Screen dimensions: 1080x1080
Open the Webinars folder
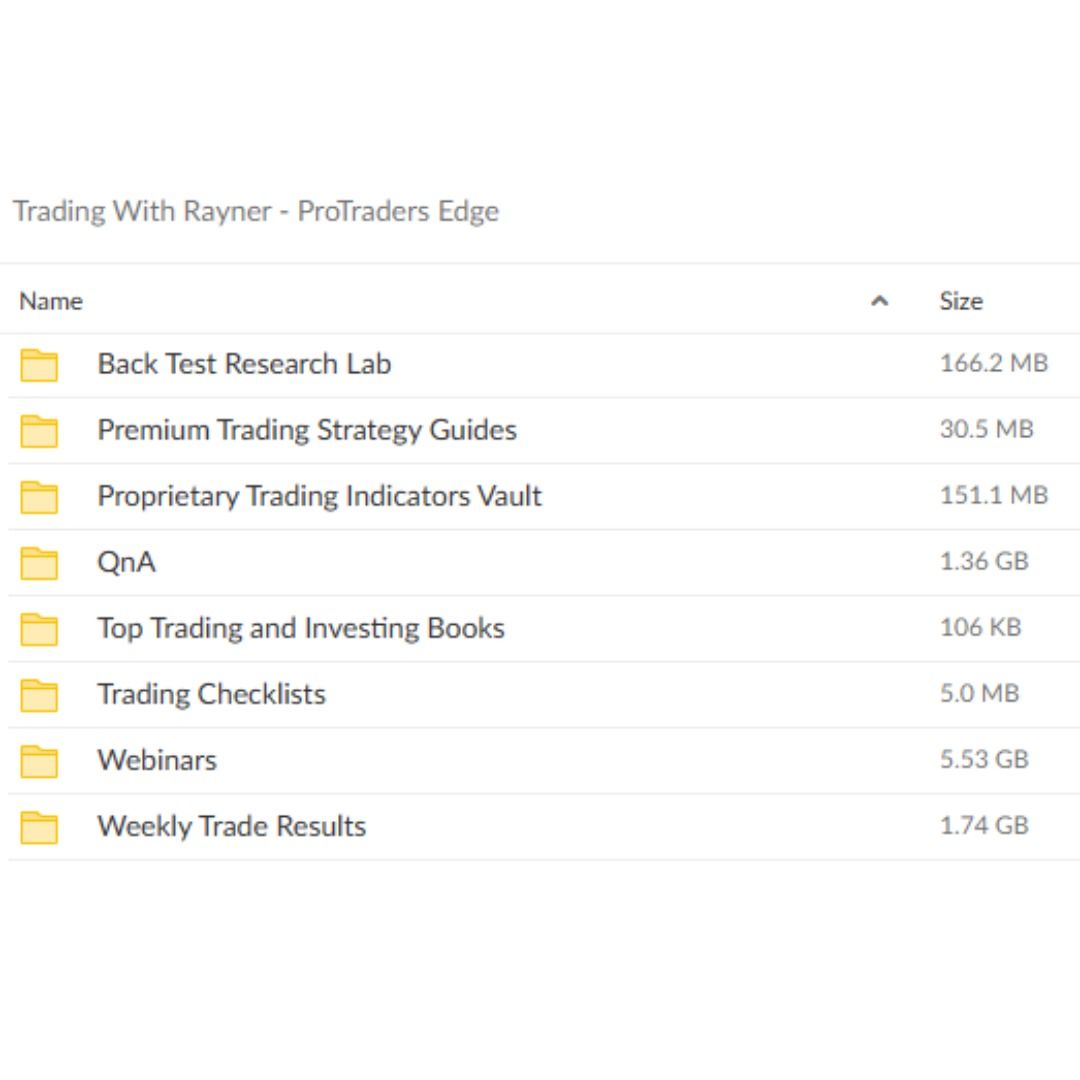(x=157, y=760)
